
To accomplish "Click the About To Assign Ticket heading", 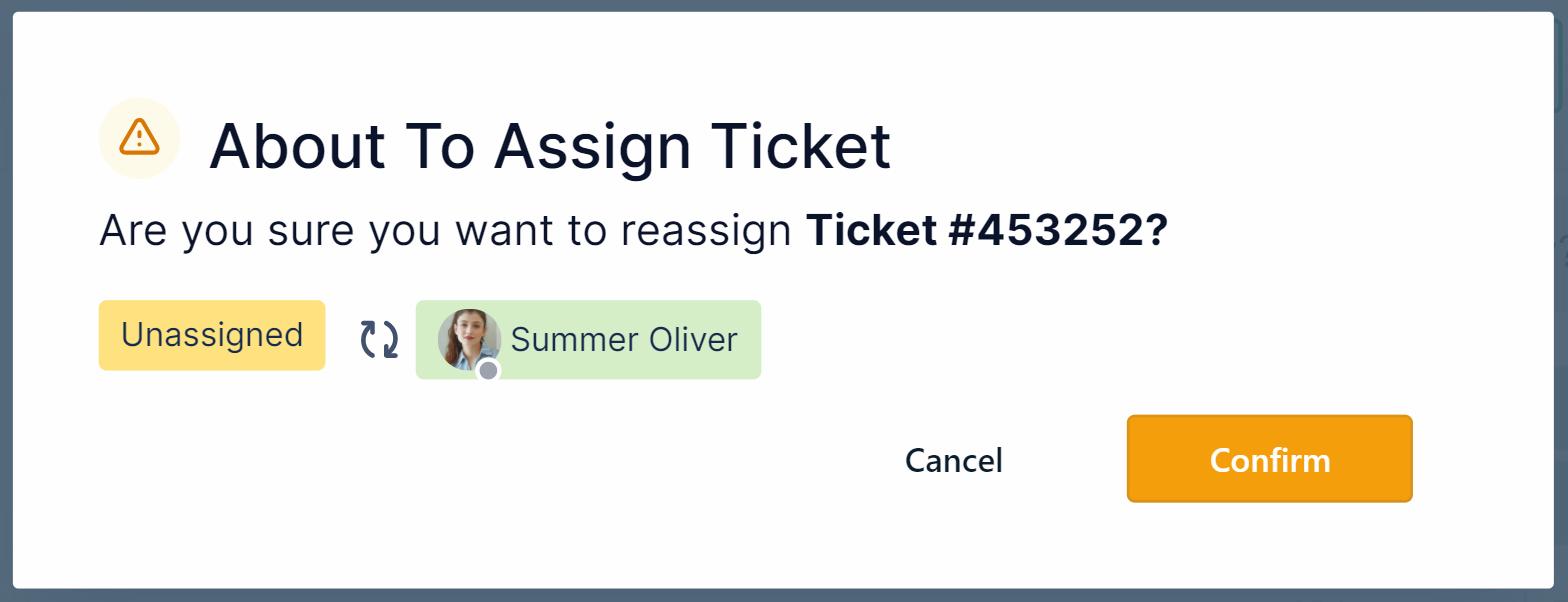I will click(x=549, y=146).
